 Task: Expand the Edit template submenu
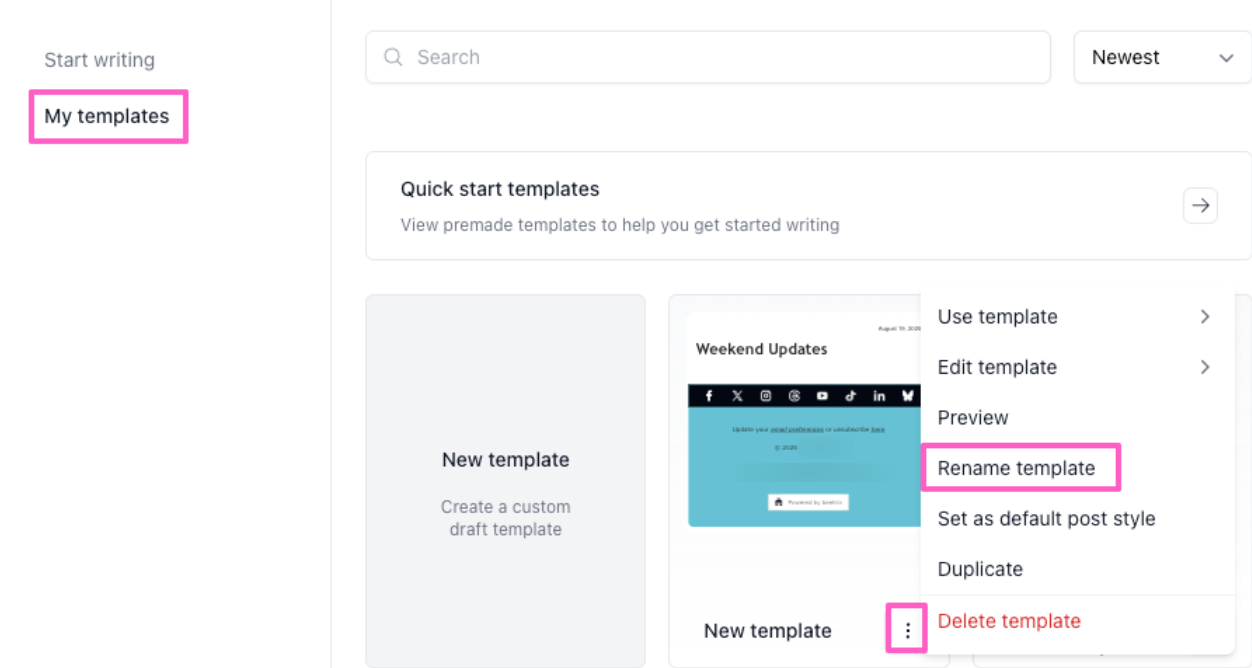1076,367
